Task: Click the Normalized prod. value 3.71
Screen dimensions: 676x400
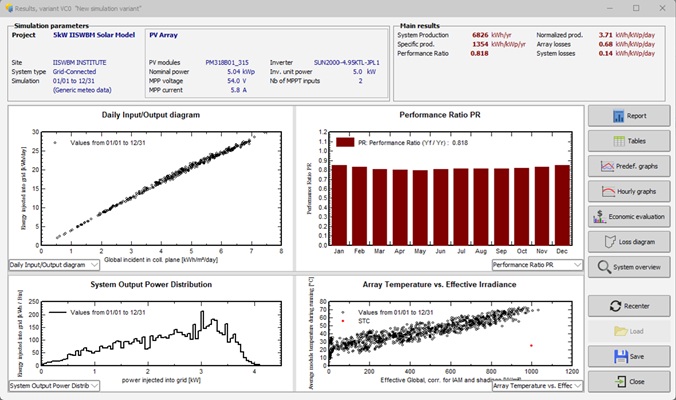Action: coord(605,35)
